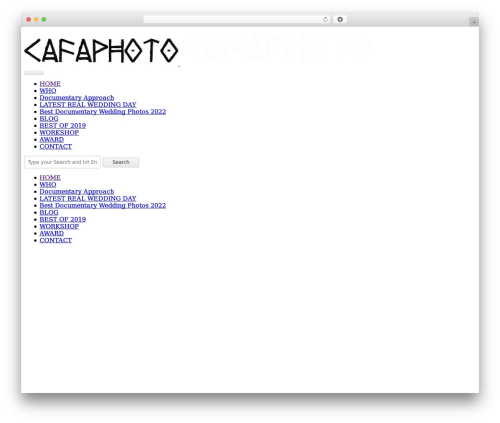
Task: Open HOME link in second menu
Action: (50, 178)
